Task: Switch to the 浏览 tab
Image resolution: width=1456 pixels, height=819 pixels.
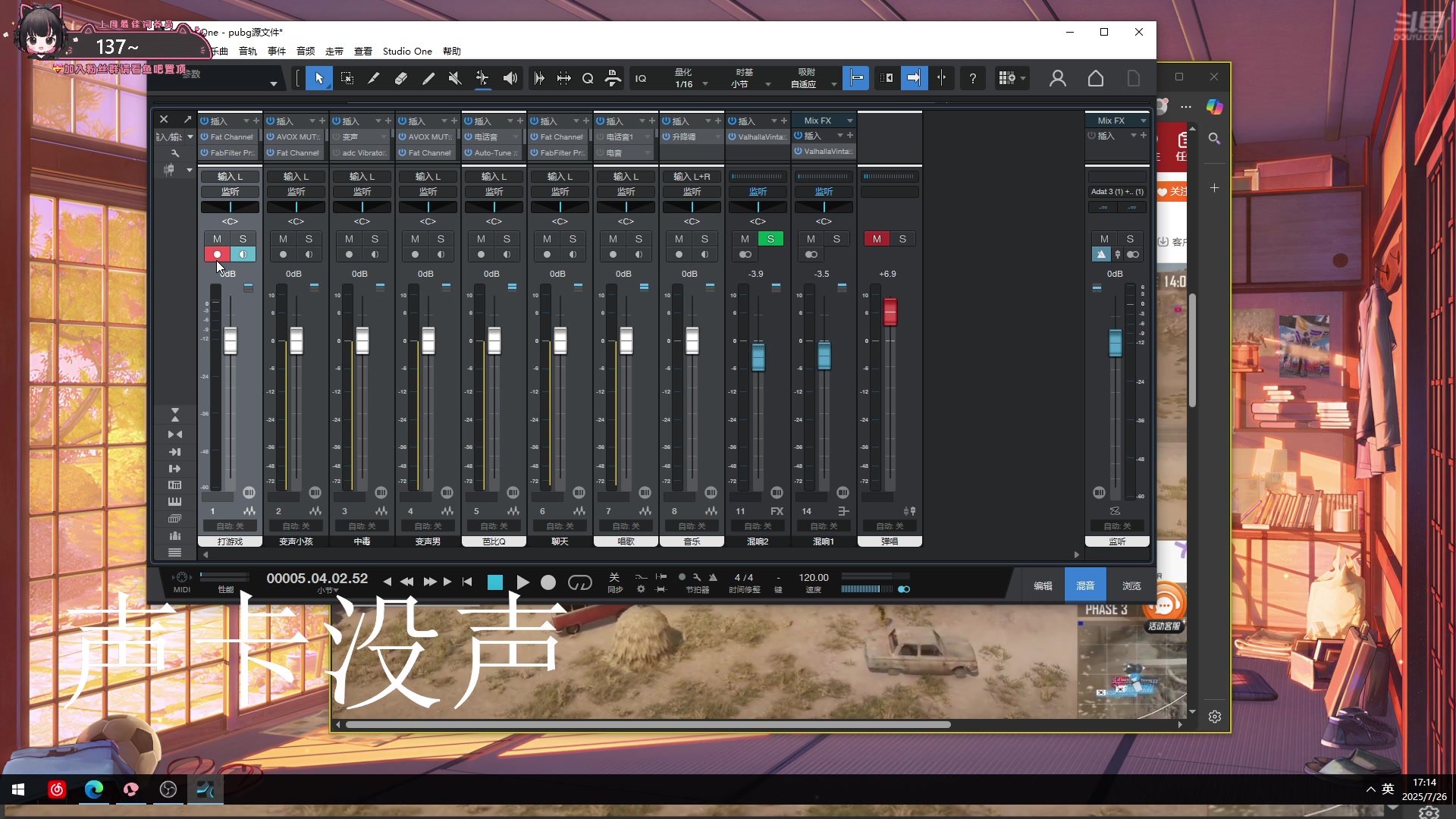Action: click(1131, 585)
